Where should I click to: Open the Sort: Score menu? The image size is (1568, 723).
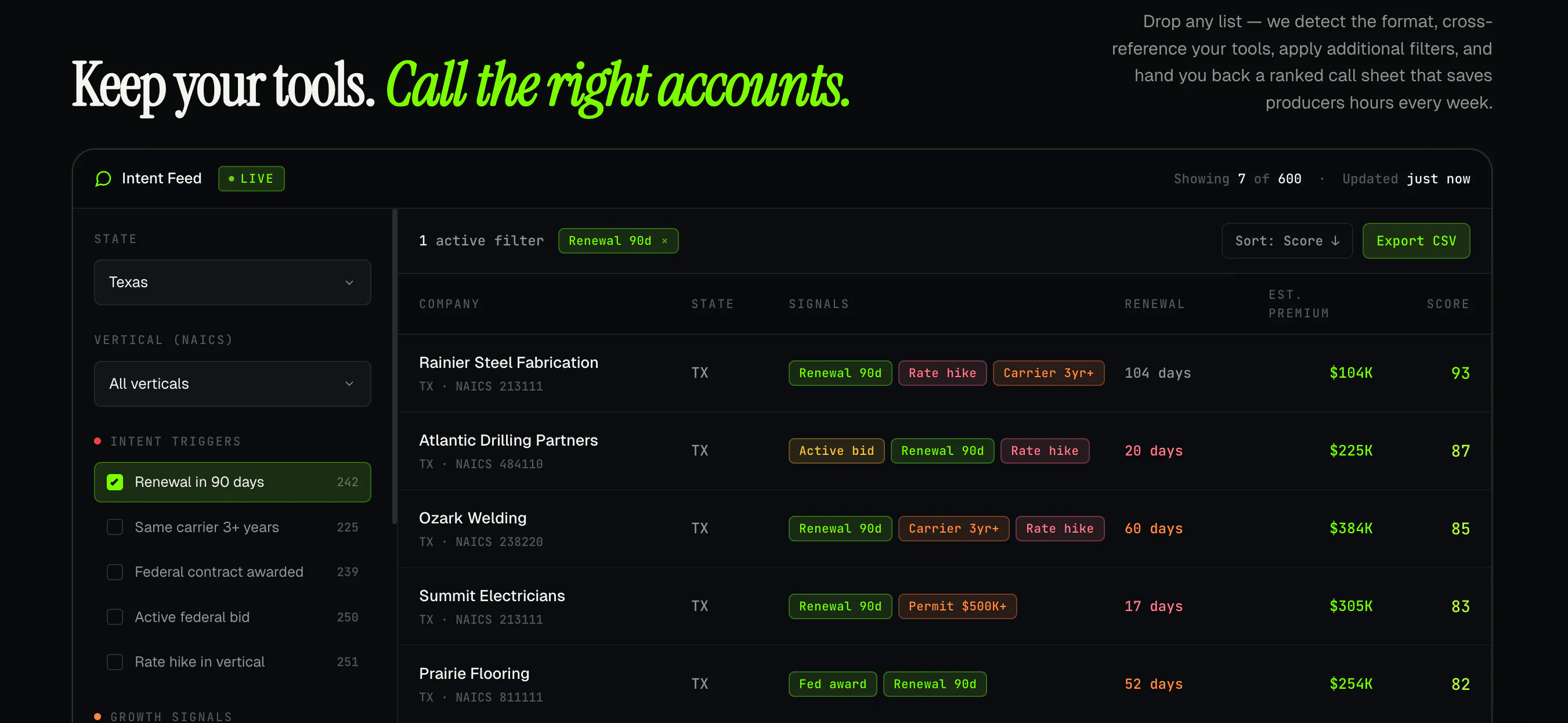(1287, 241)
